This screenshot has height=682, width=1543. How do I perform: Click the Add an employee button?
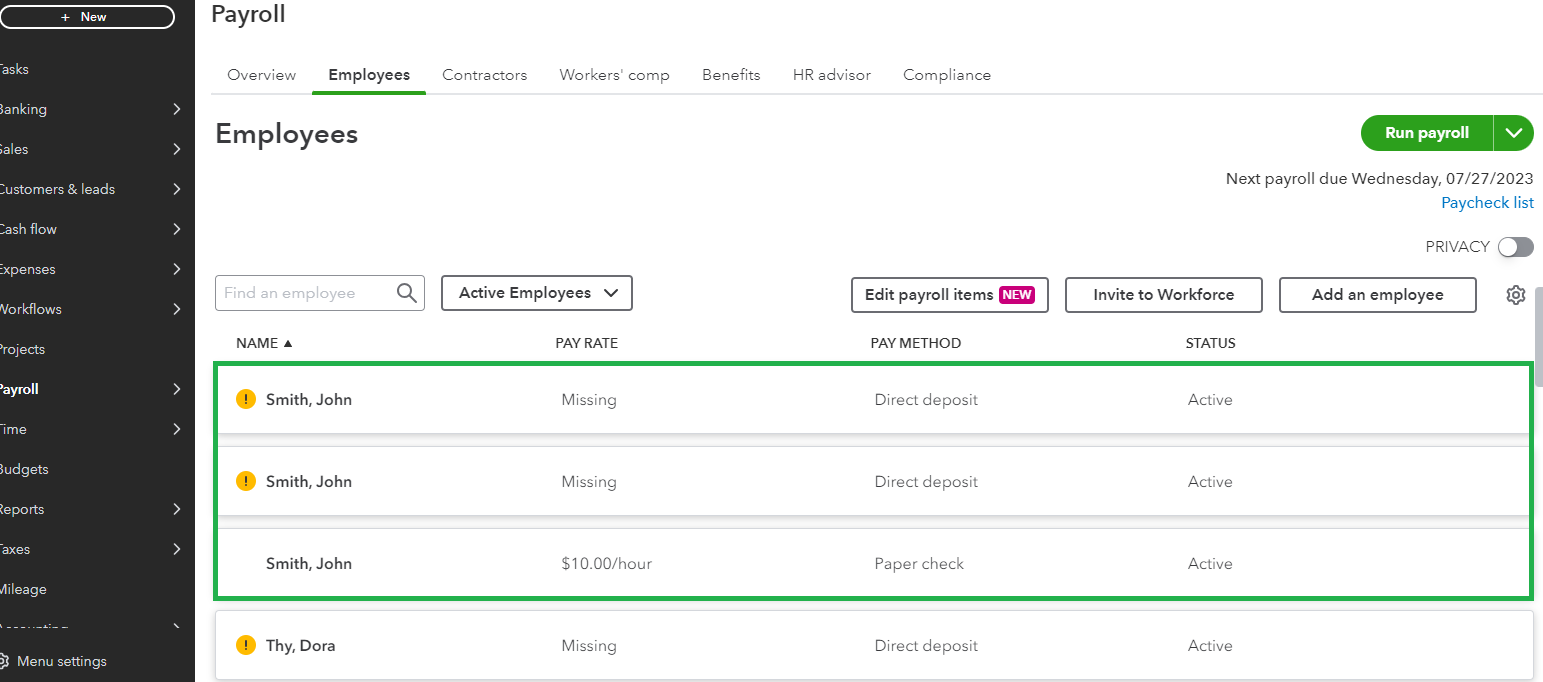pyautogui.click(x=1377, y=295)
